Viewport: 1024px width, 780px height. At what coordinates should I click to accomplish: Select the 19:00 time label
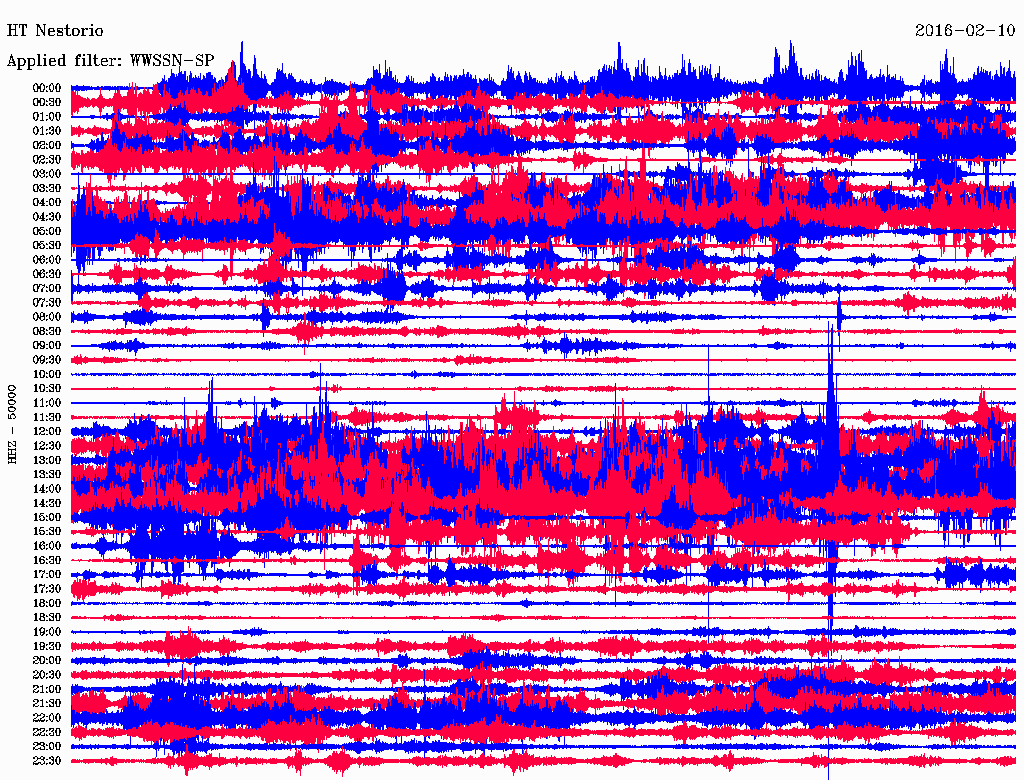coord(47,632)
